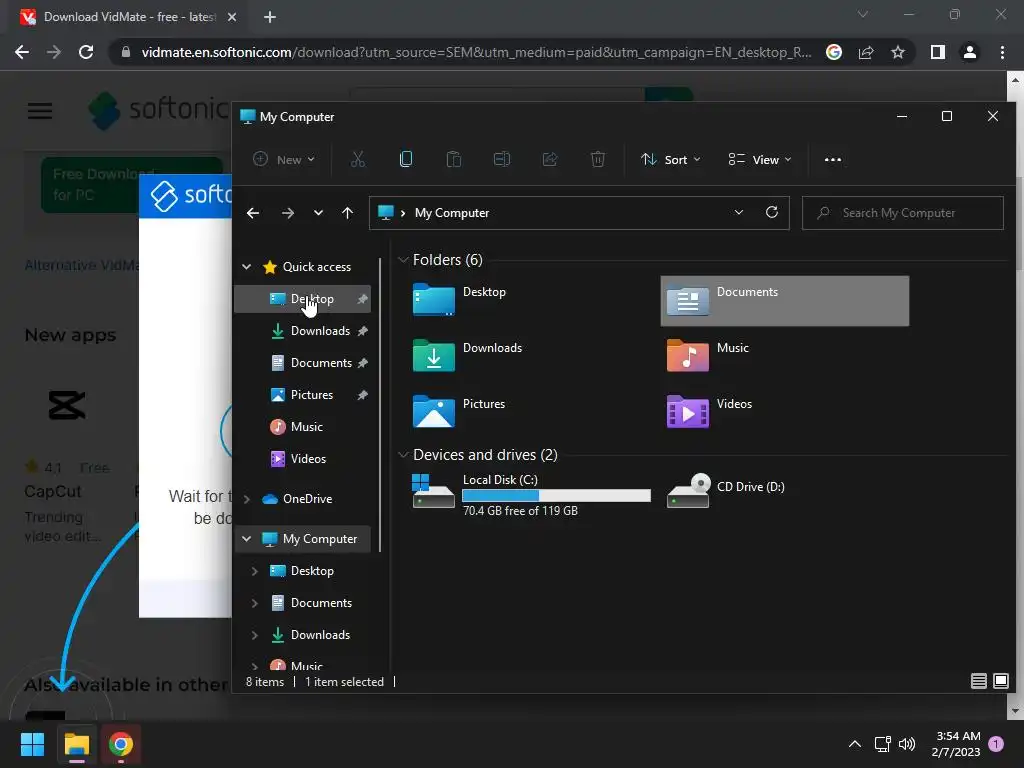The image size is (1024, 768).
Task: Click the Cut scissors icon in toolbar
Action: (358, 159)
